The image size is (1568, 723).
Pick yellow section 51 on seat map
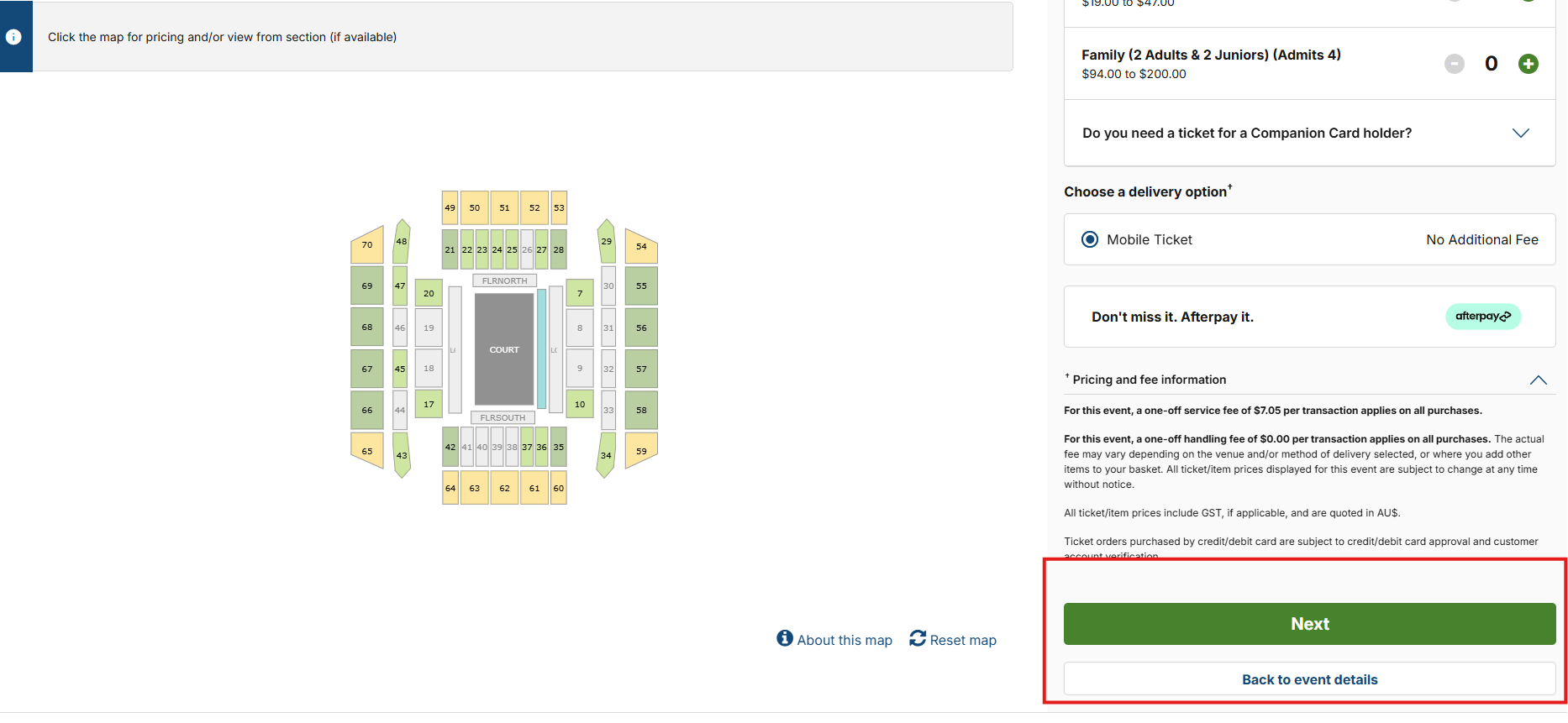[x=504, y=207]
